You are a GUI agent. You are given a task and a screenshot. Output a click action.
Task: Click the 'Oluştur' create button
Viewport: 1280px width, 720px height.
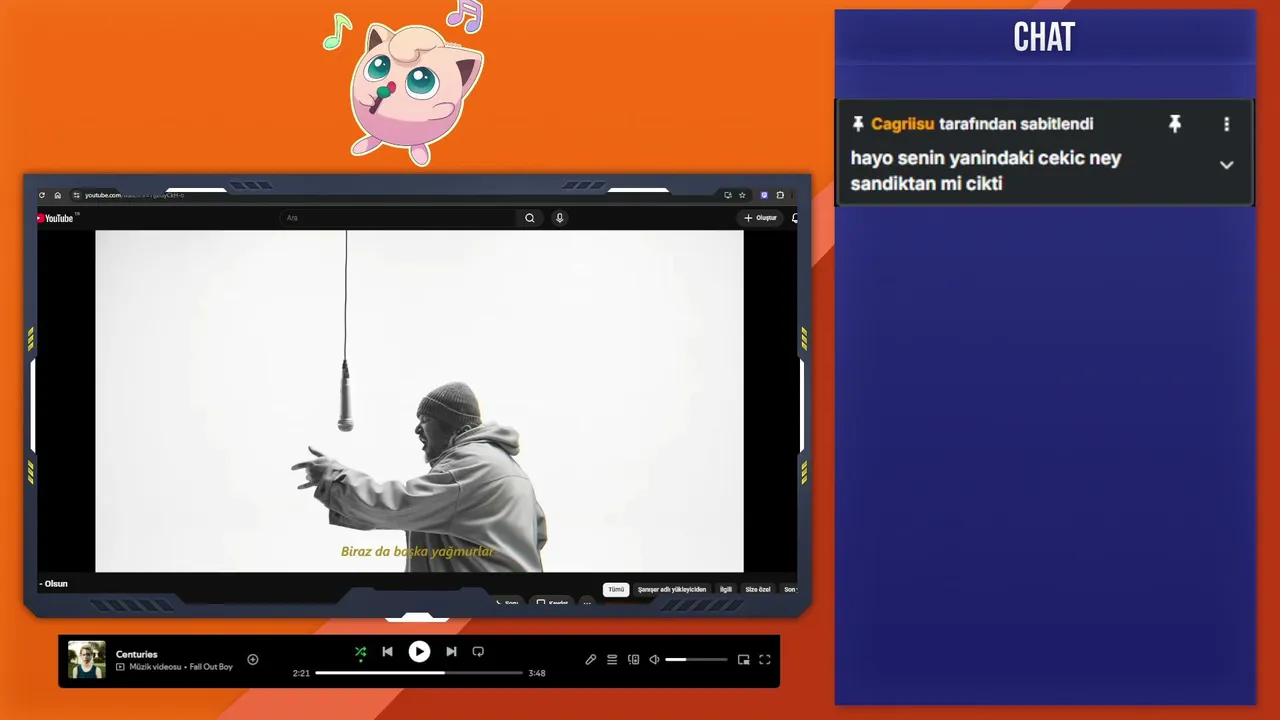tap(761, 218)
